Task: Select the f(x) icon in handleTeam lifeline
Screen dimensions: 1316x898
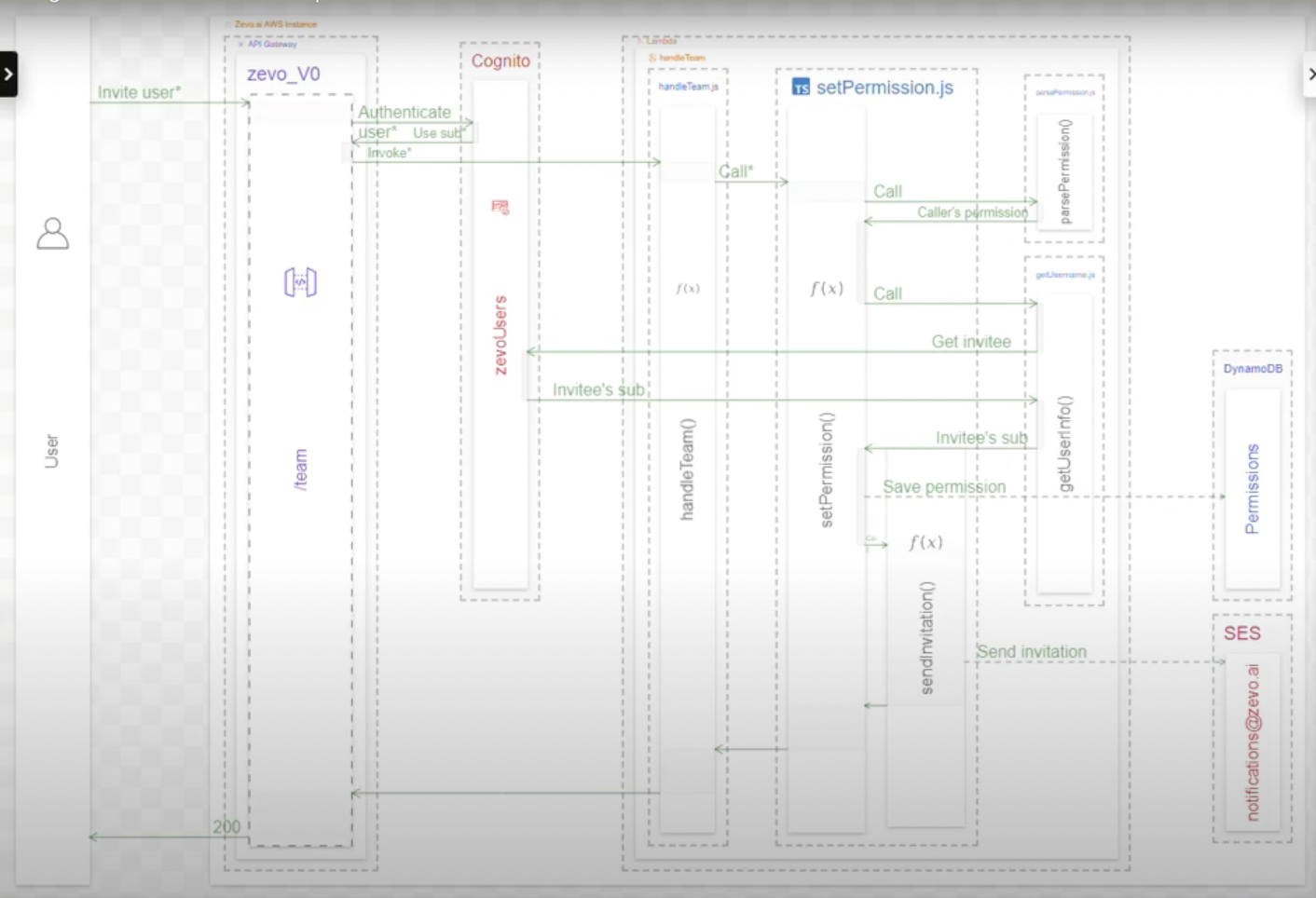Action: click(688, 289)
